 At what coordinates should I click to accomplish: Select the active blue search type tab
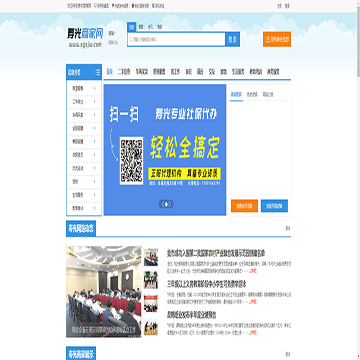[131, 26]
